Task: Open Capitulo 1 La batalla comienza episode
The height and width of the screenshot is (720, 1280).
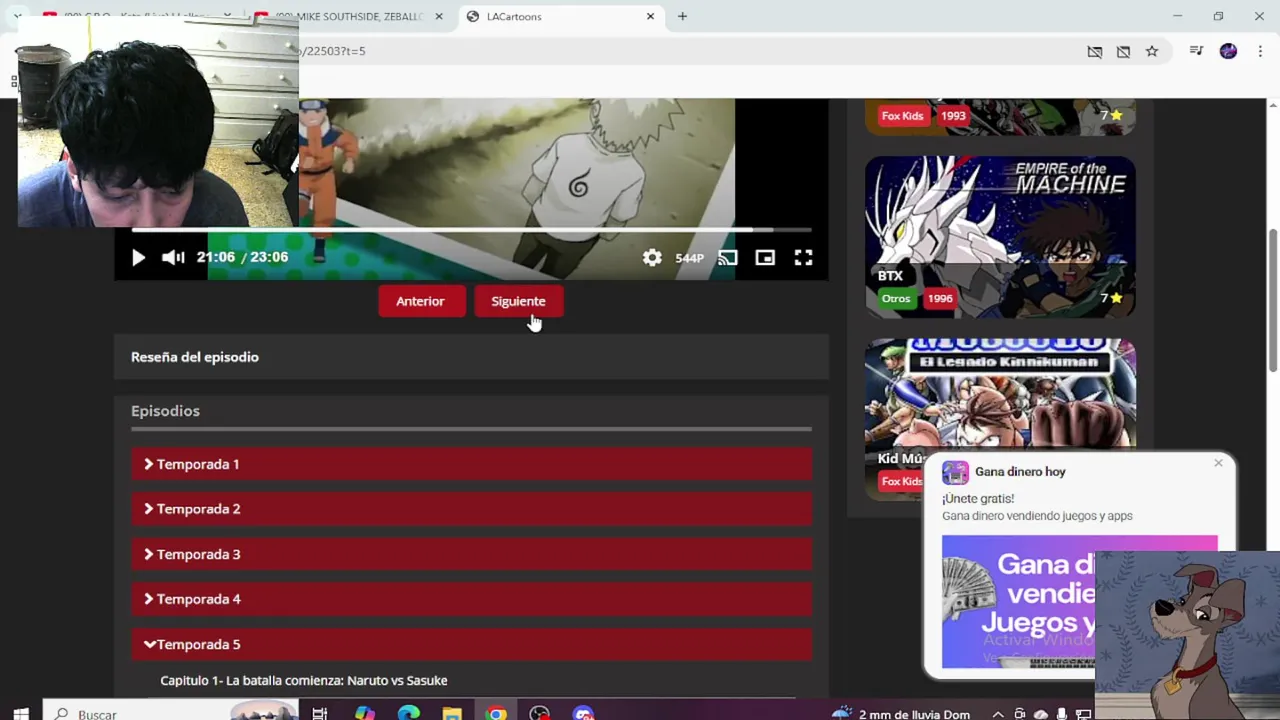Action: click(x=304, y=680)
